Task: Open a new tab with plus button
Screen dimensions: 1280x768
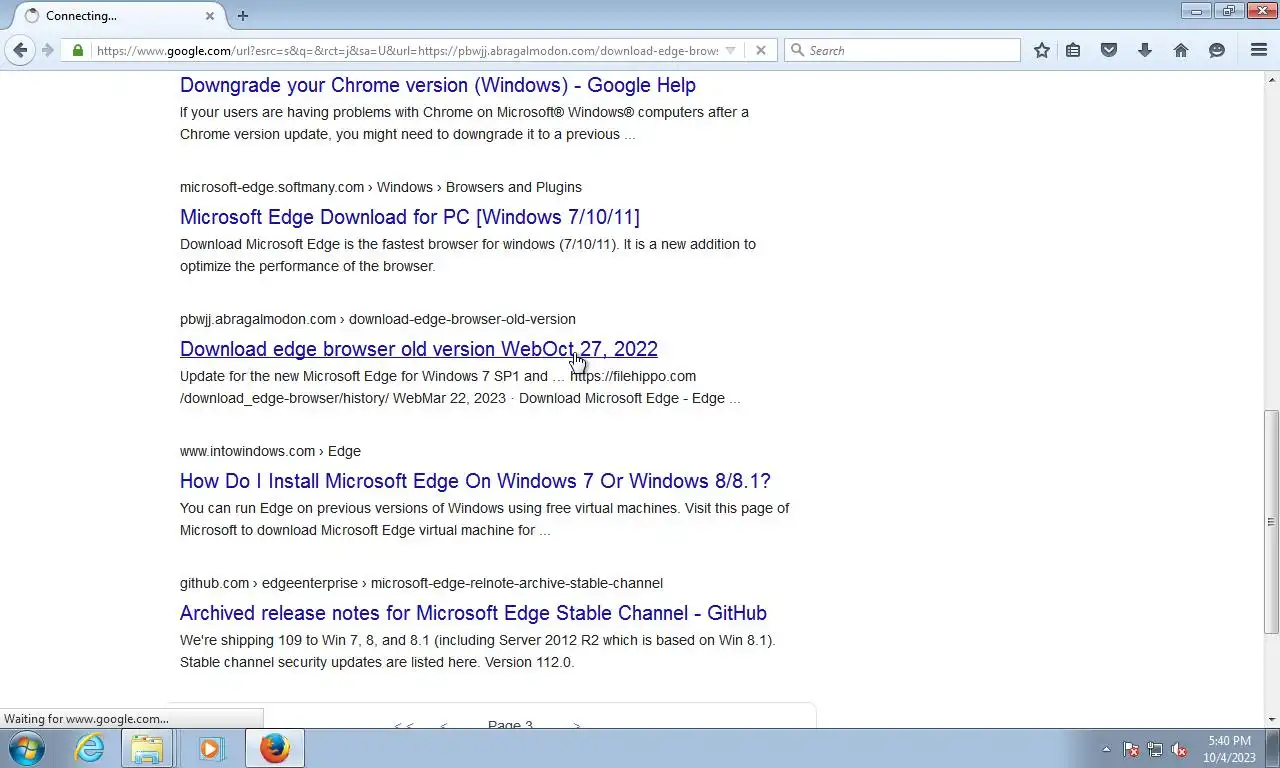Action: 243,16
